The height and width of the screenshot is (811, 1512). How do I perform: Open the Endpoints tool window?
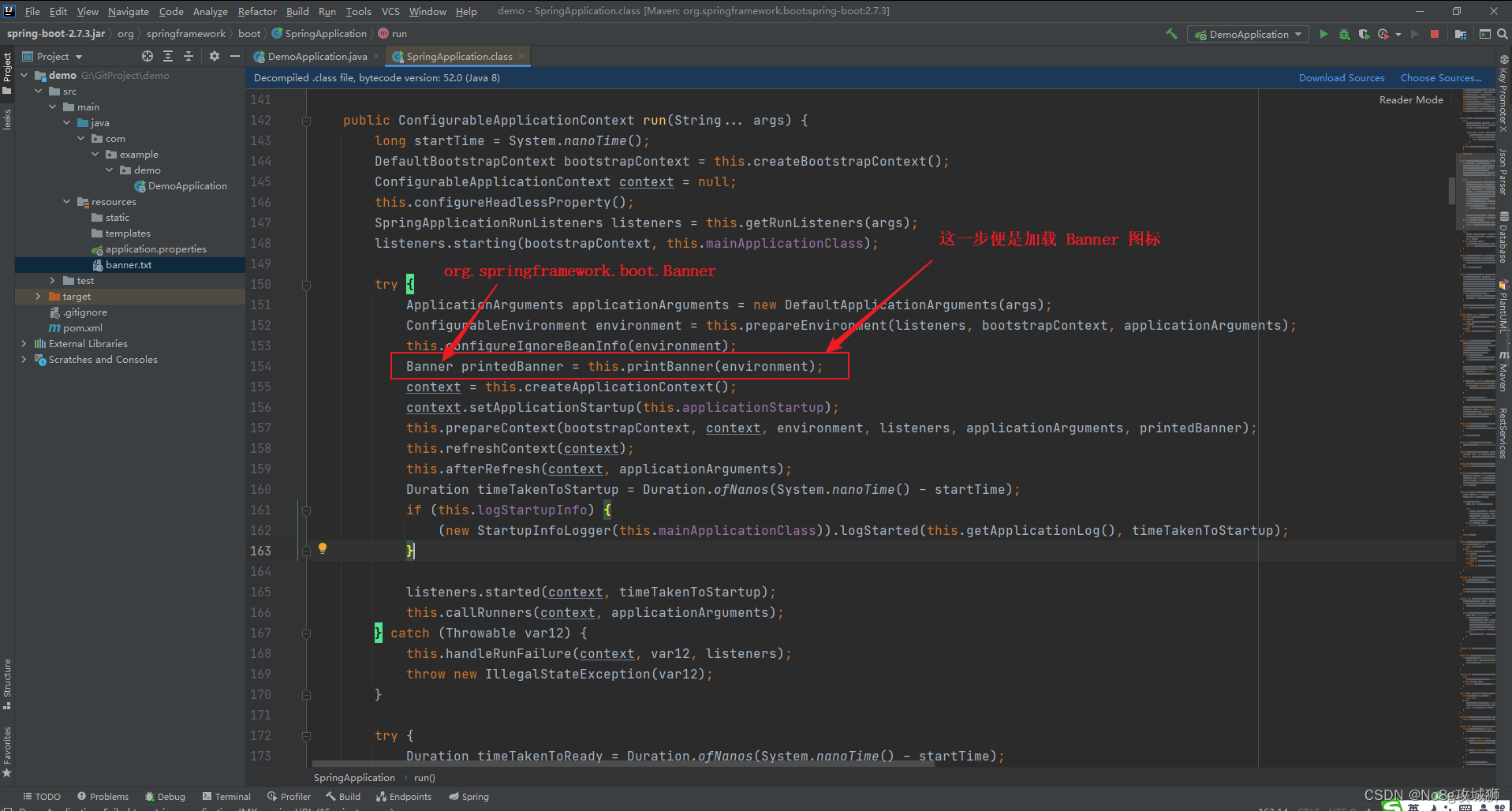[x=404, y=797]
